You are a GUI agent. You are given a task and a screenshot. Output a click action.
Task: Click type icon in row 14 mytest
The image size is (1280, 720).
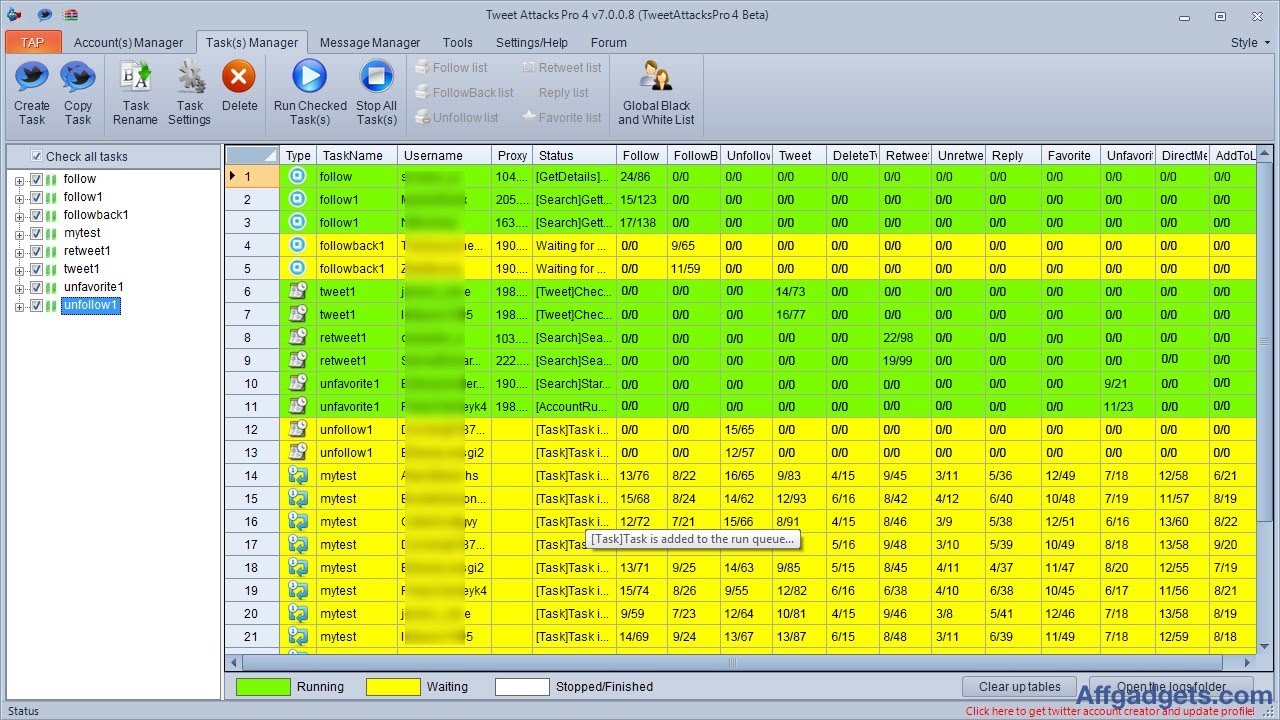(x=297, y=475)
